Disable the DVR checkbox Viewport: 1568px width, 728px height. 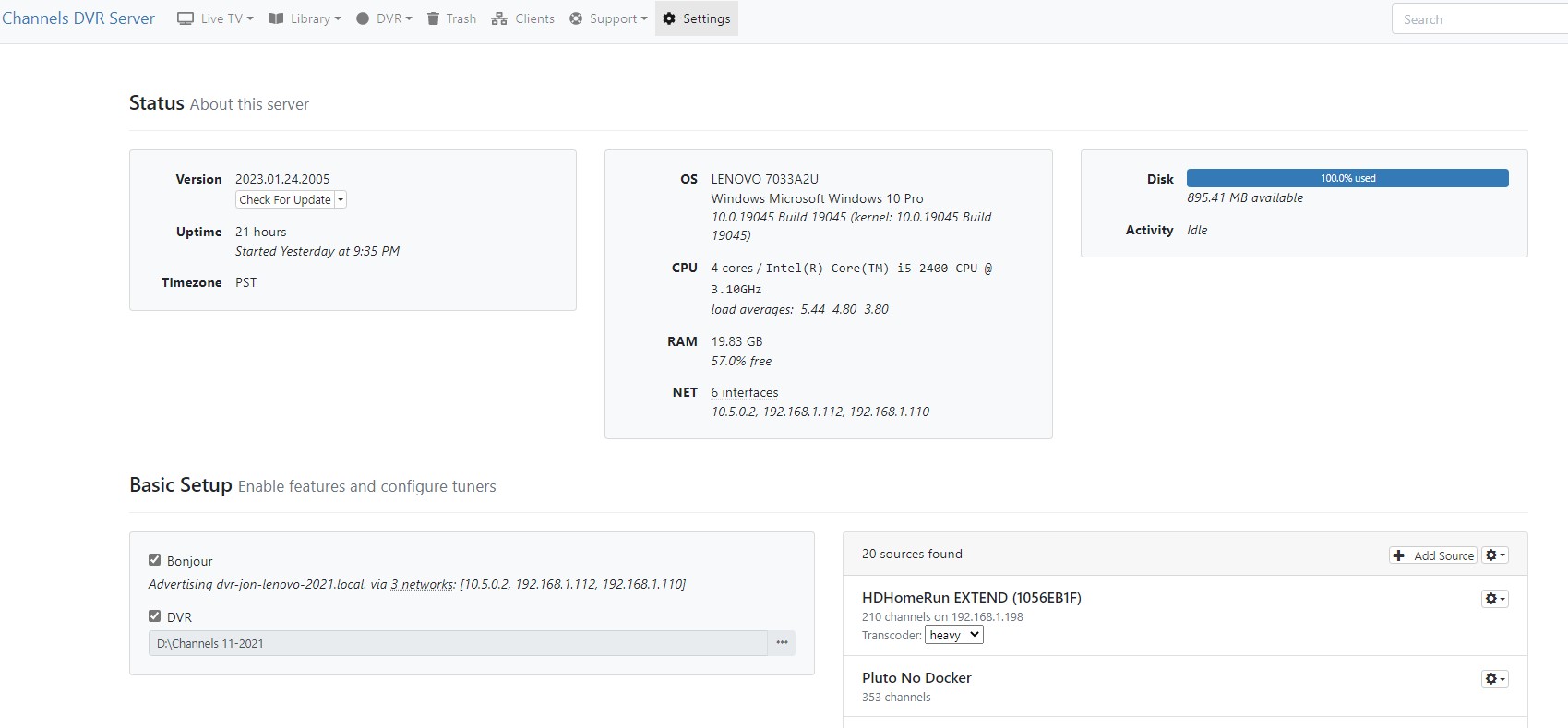[155, 616]
